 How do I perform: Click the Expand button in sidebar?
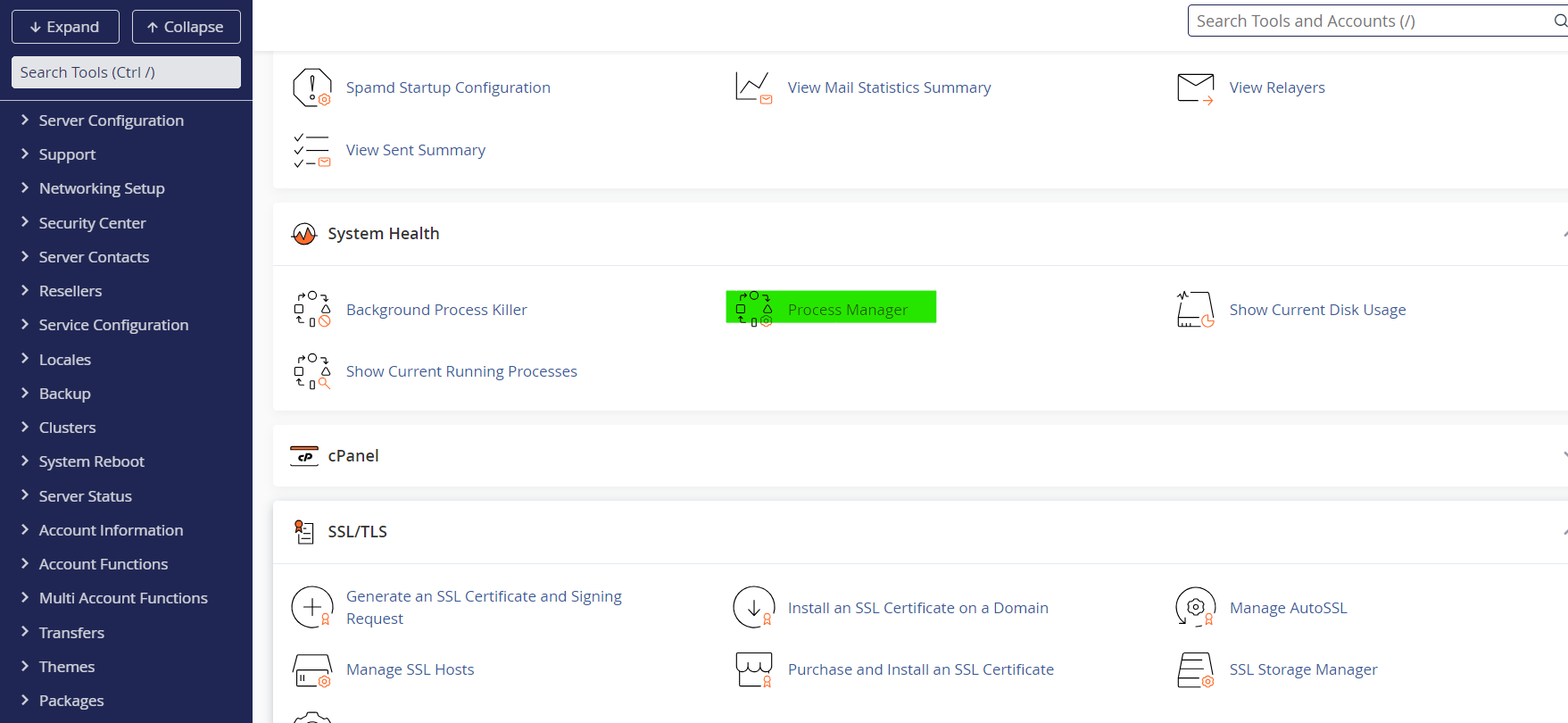point(65,27)
